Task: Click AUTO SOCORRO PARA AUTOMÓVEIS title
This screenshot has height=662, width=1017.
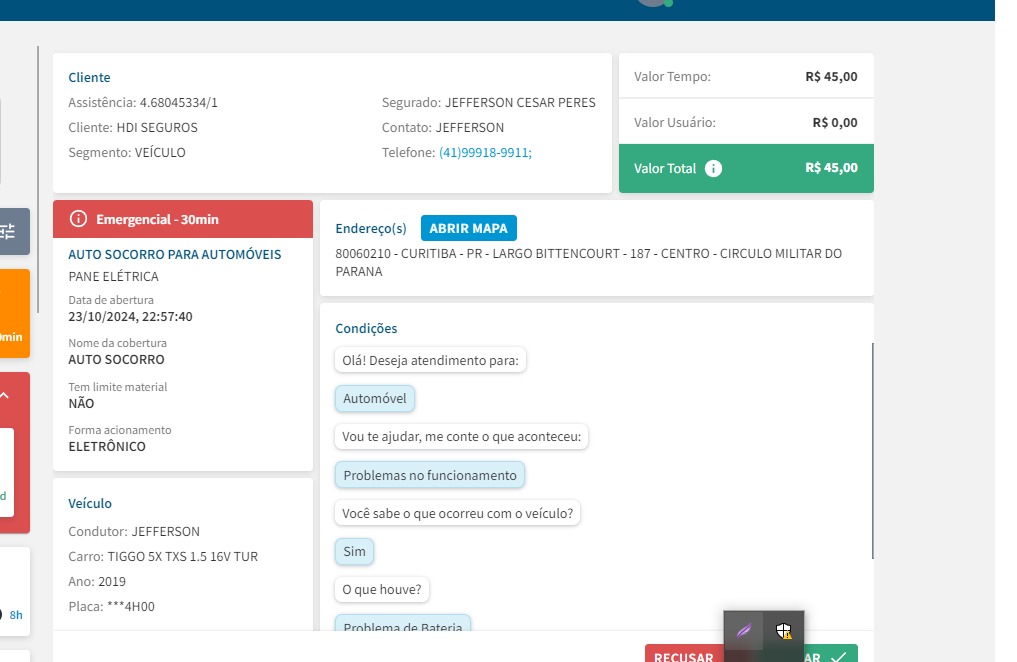Action: 174,254
